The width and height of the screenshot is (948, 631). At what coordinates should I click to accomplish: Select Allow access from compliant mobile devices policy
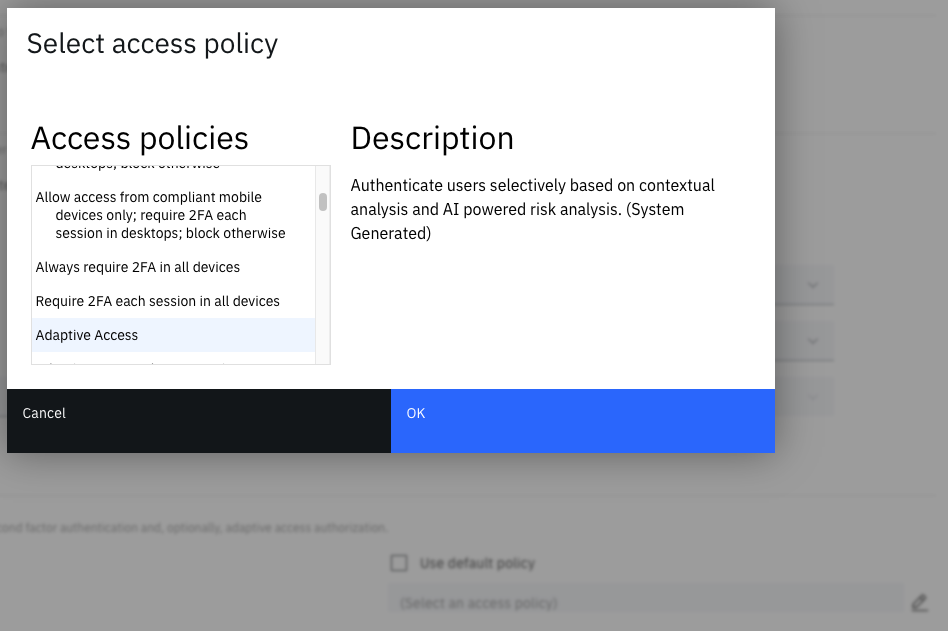pos(174,215)
